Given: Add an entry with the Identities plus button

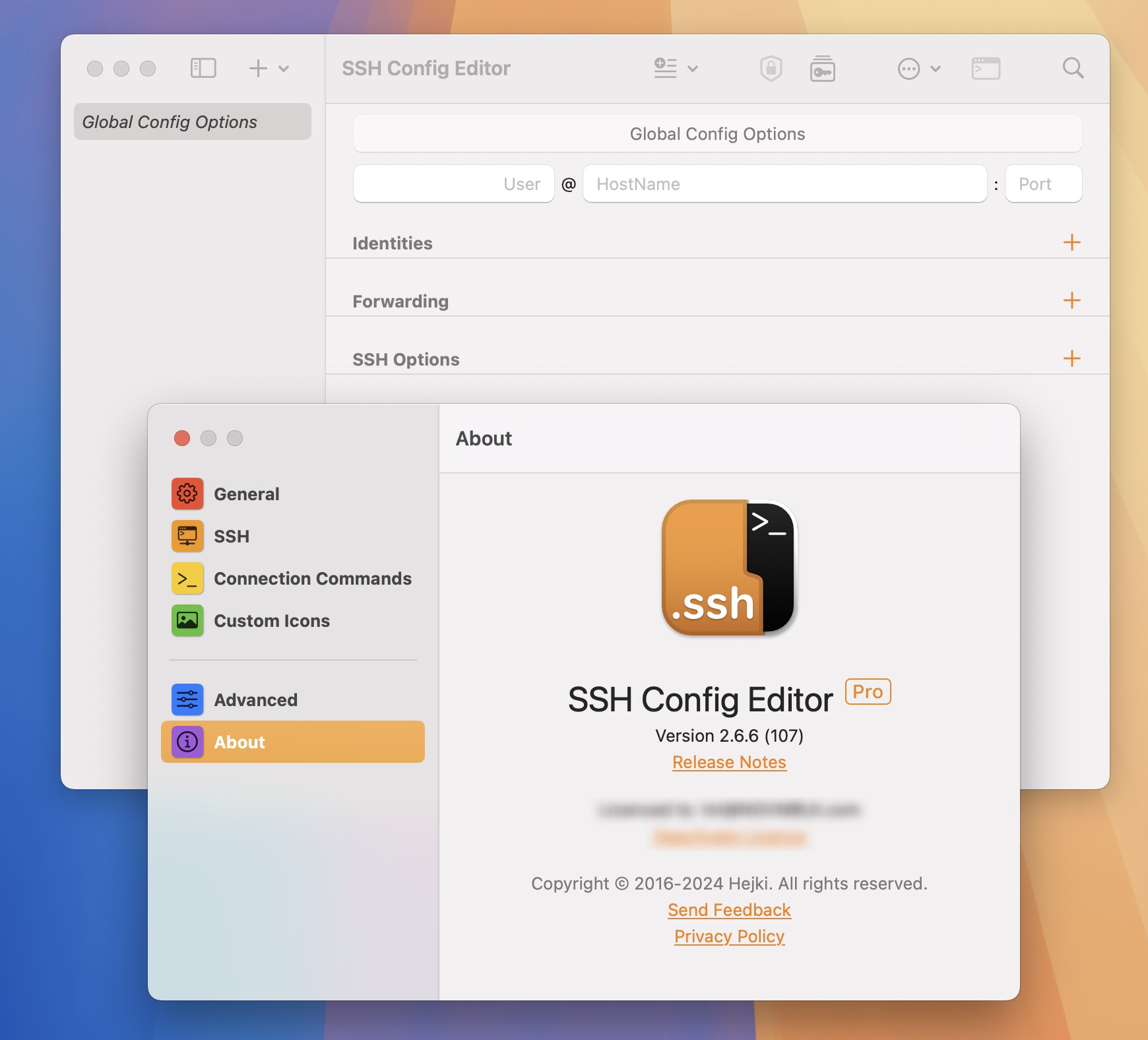Looking at the screenshot, I should click(x=1071, y=242).
